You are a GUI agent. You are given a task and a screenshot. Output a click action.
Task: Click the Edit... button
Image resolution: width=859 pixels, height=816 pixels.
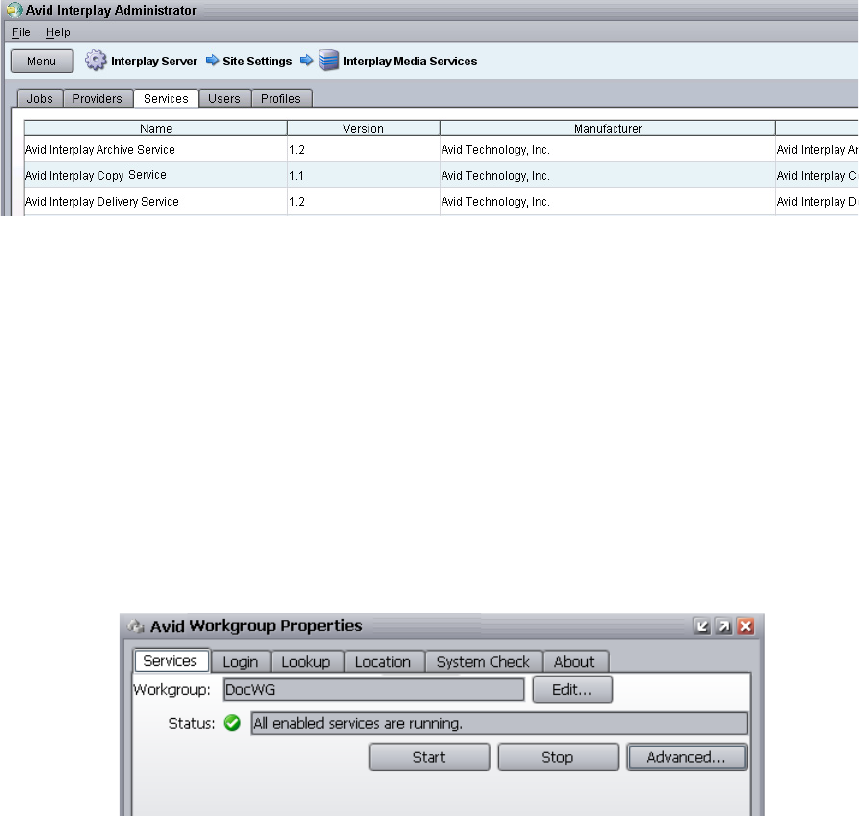pyautogui.click(x=572, y=689)
